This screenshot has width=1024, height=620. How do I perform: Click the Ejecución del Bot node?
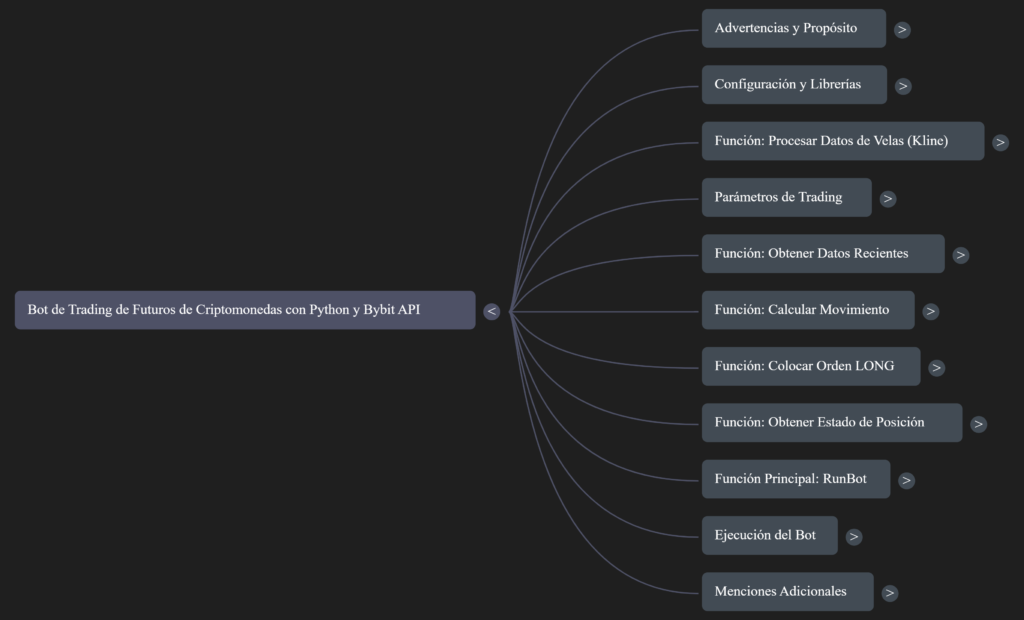pos(769,535)
